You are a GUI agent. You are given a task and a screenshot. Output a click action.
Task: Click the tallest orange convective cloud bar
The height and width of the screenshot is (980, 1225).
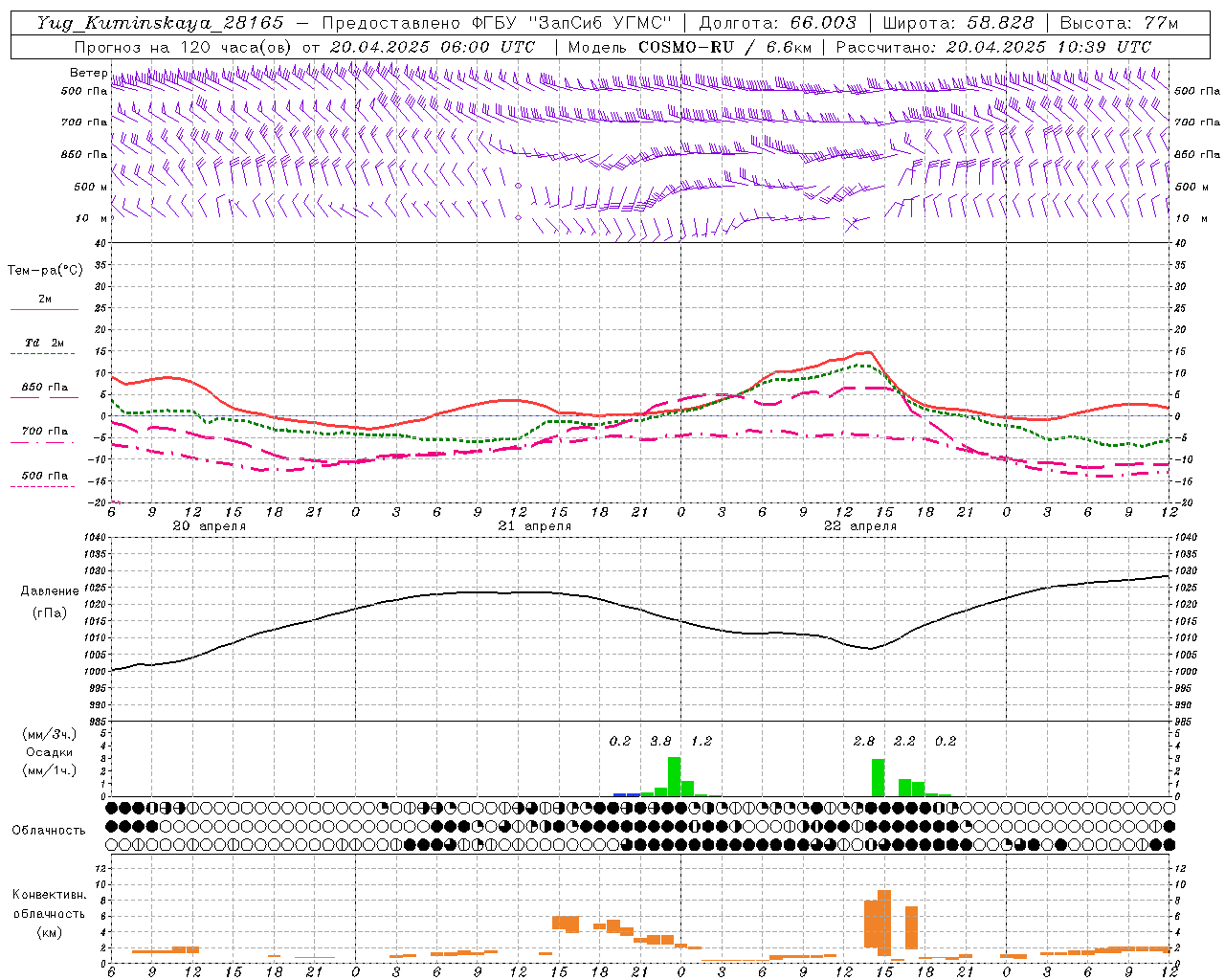point(884,923)
